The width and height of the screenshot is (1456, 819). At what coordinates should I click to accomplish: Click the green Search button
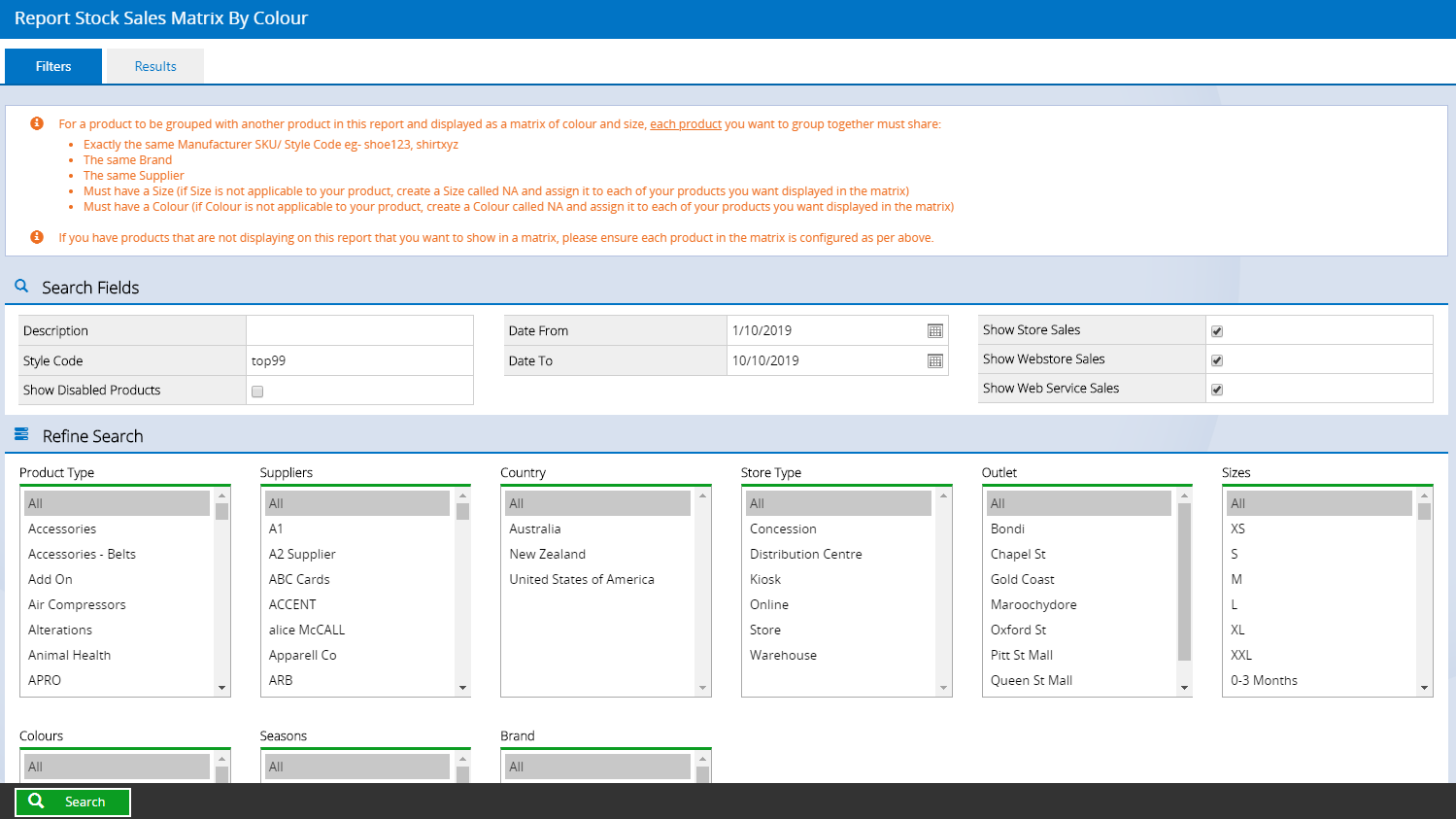pyautogui.click(x=73, y=802)
